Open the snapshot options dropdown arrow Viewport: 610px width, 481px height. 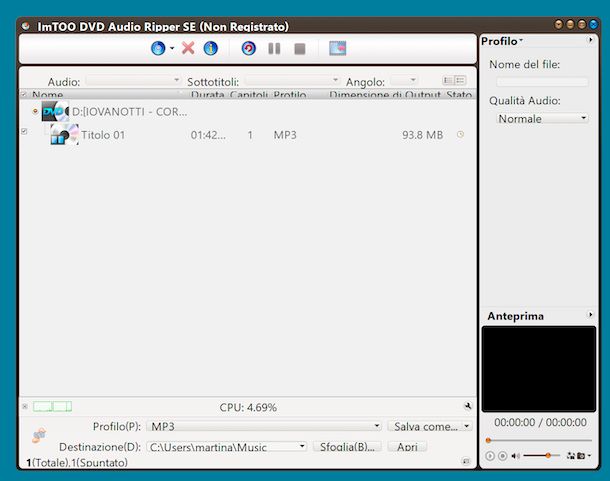[589, 455]
